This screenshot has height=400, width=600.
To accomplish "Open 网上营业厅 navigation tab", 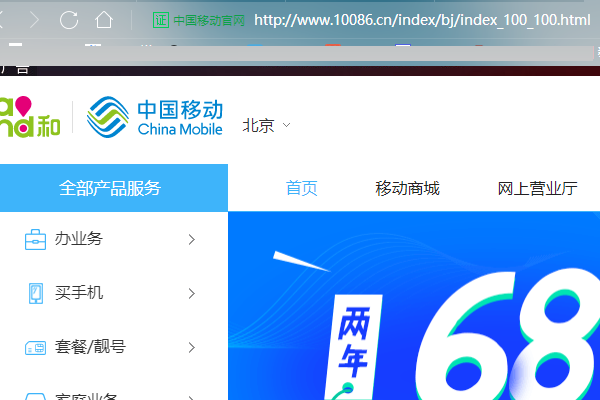I will pyautogui.click(x=537, y=188).
